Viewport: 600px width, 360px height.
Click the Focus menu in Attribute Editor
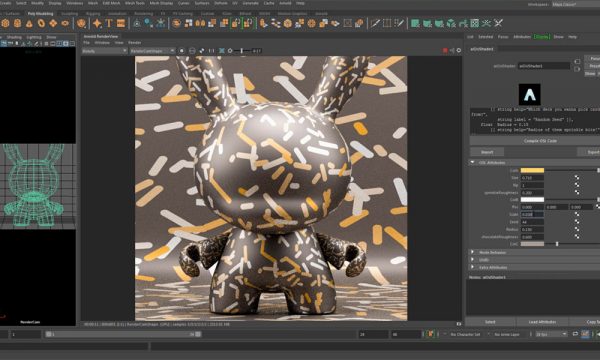[503, 37]
